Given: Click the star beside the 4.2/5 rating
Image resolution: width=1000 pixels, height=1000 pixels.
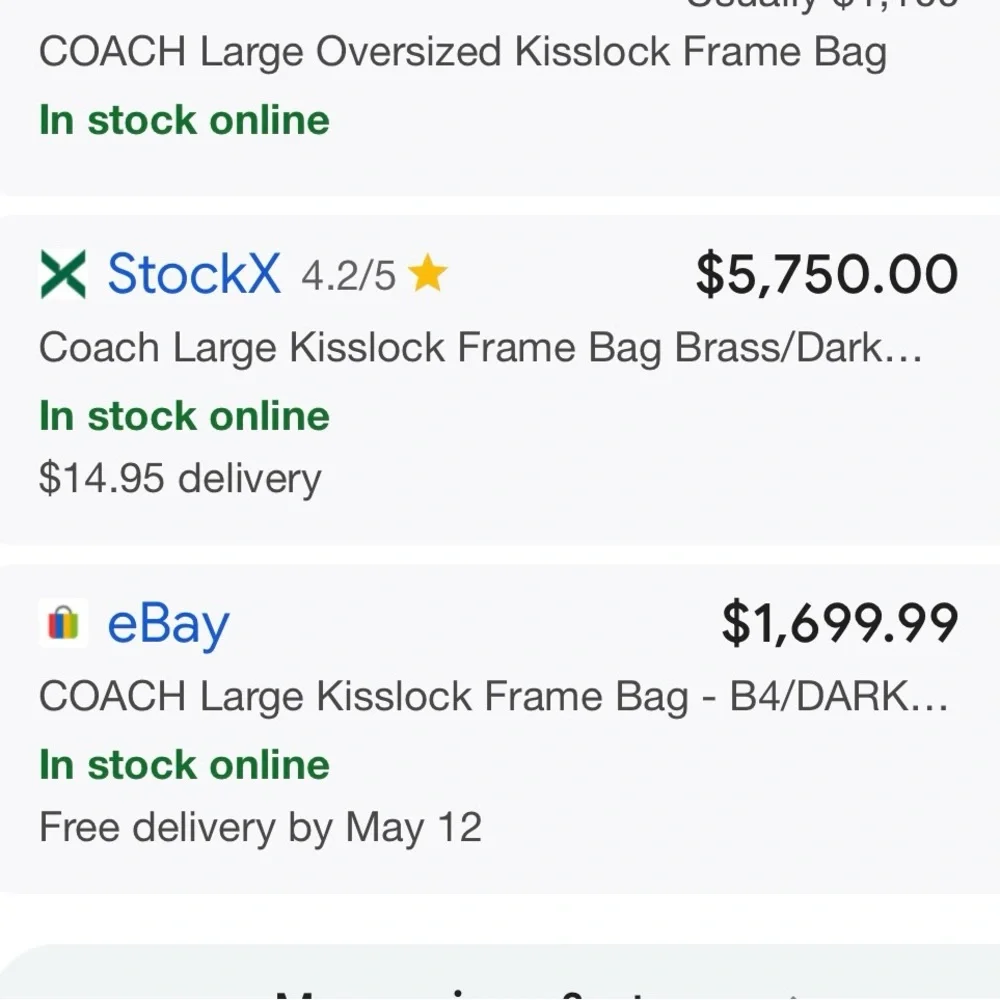Looking at the screenshot, I should [428, 272].
